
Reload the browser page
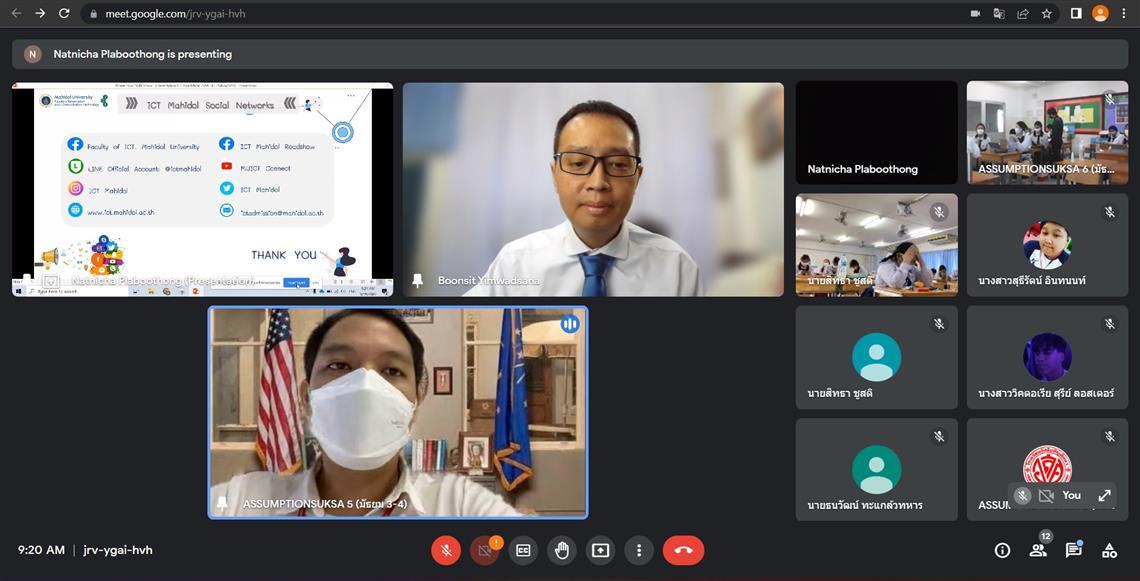[64, 14]
